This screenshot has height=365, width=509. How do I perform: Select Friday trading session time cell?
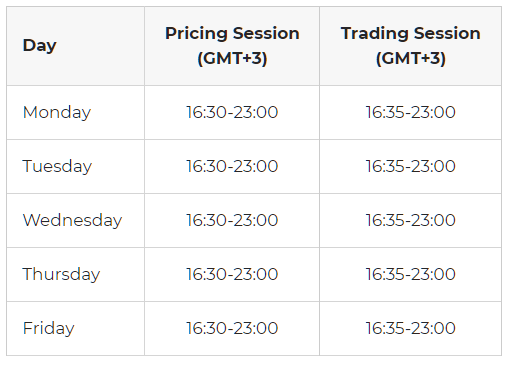click(410, 328)
